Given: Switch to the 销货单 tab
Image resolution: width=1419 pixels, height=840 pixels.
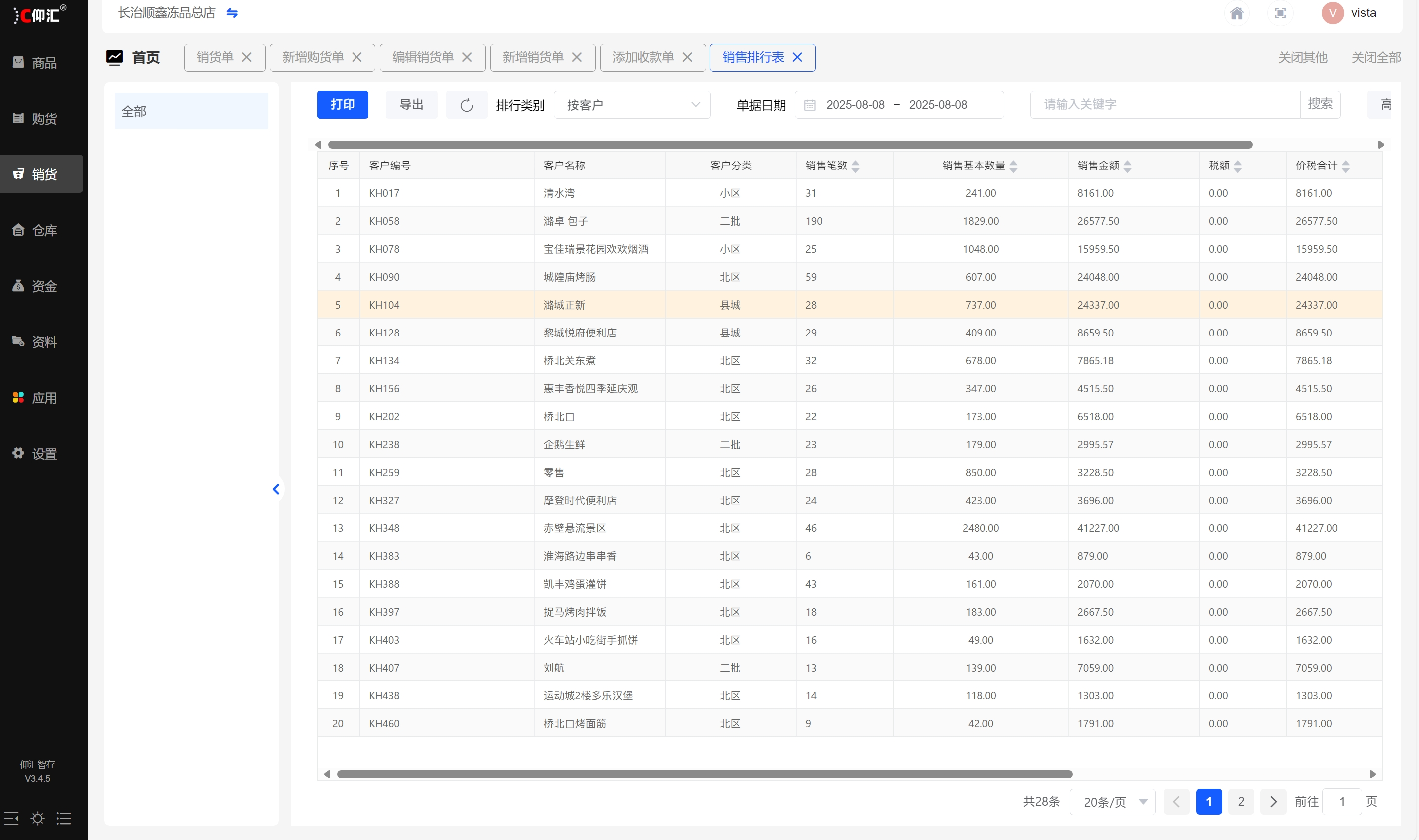Looking at the screenshot, I should coord(215,57).
